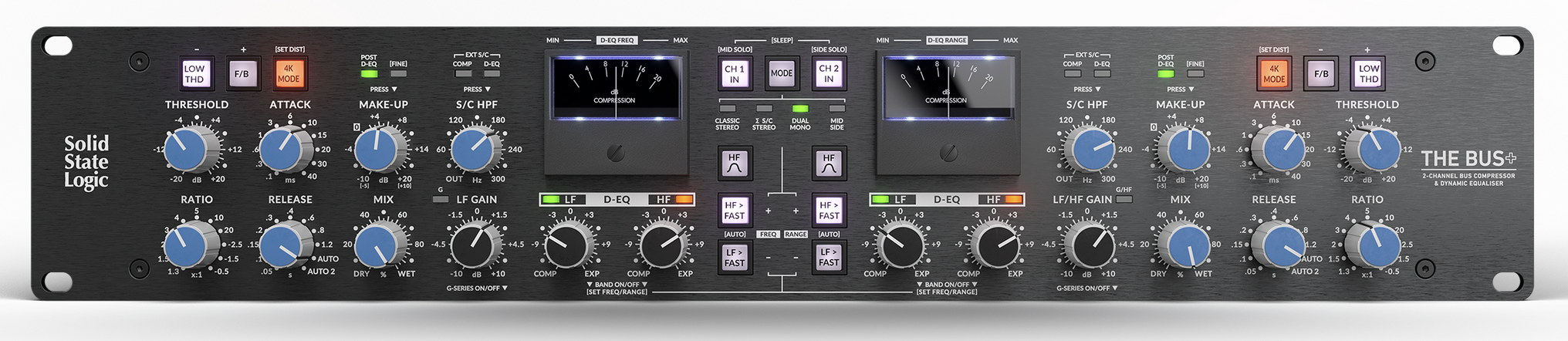Click the right channel S/C HPF knob
Image resolution: width=1568 pixels, height=341 pixels.
[1090, 150]
